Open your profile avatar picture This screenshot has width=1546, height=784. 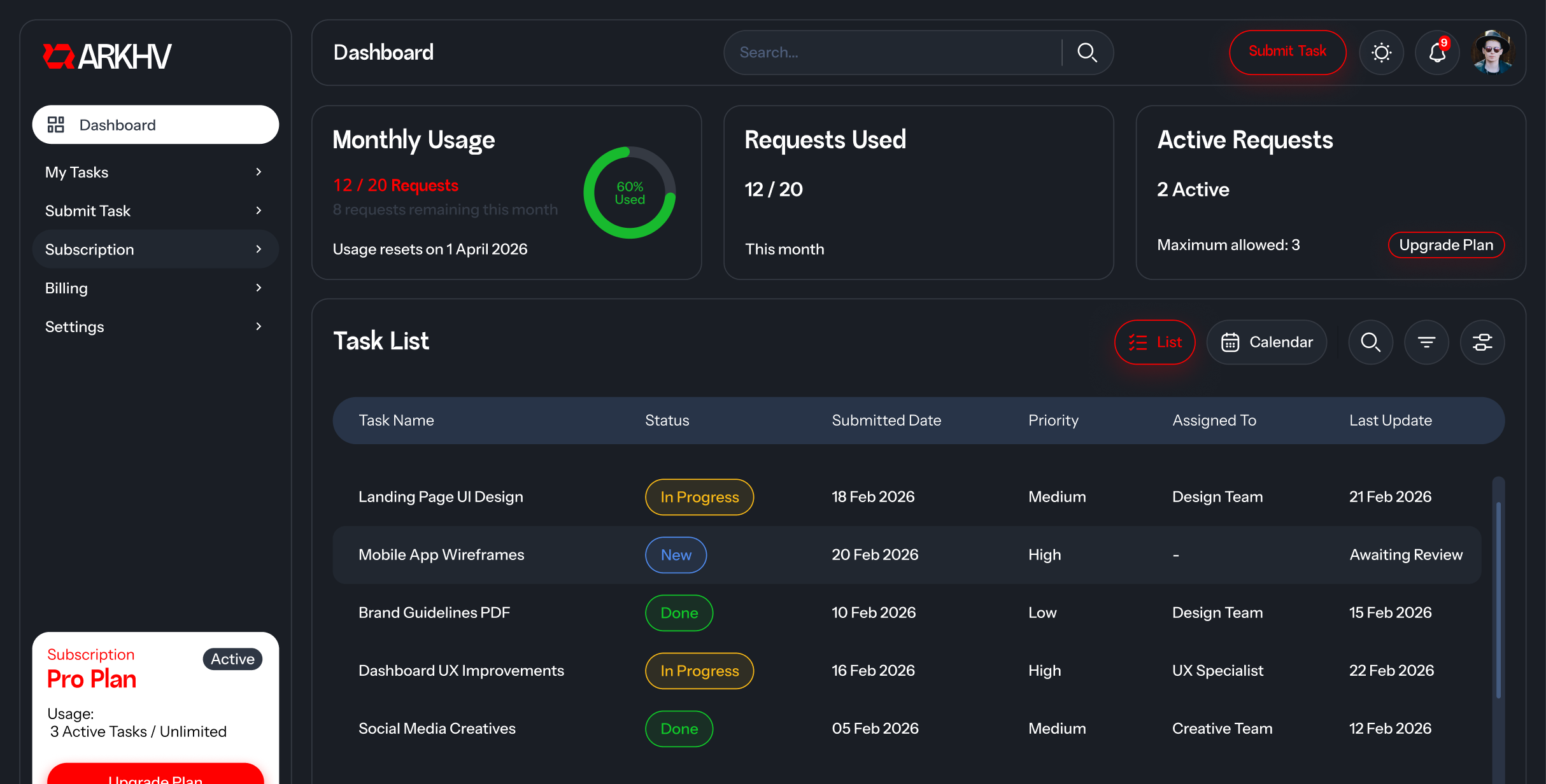pos(1493,52)
